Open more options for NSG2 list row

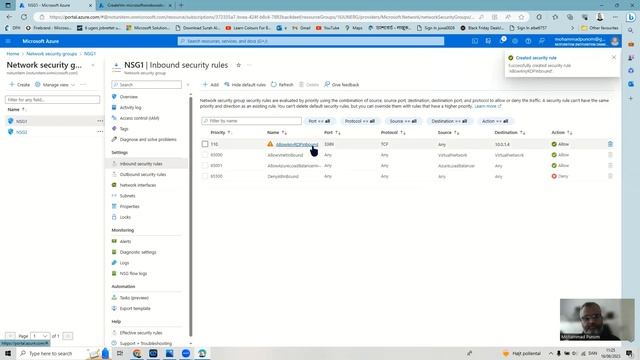[100, 132]
